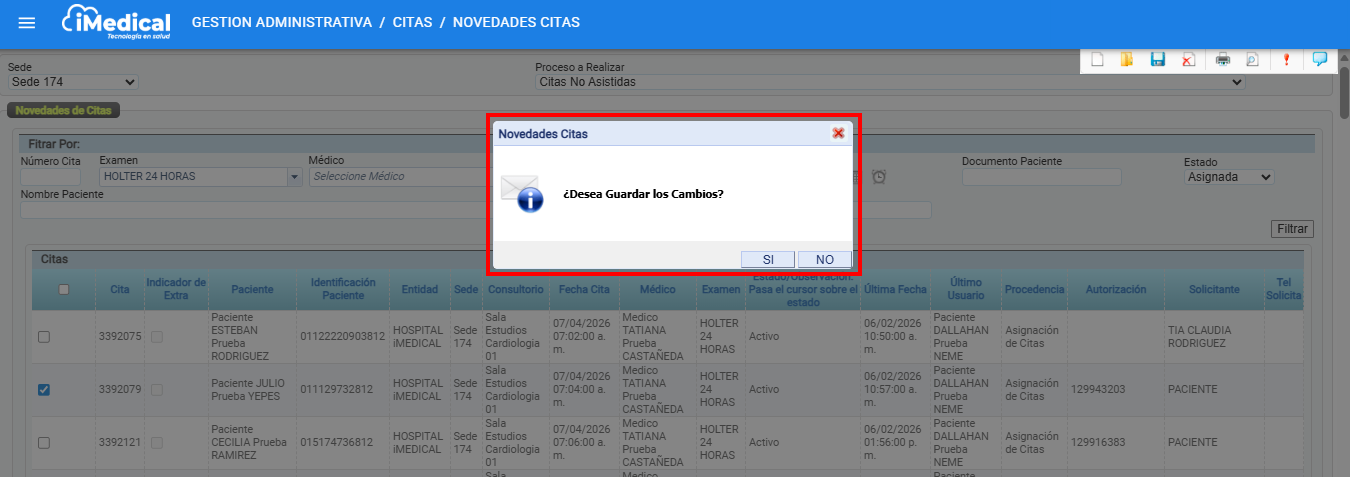Viewport: 1350px width, 477px height.
Task: Click the floppy disk save icon
Action: [1158, 60]
